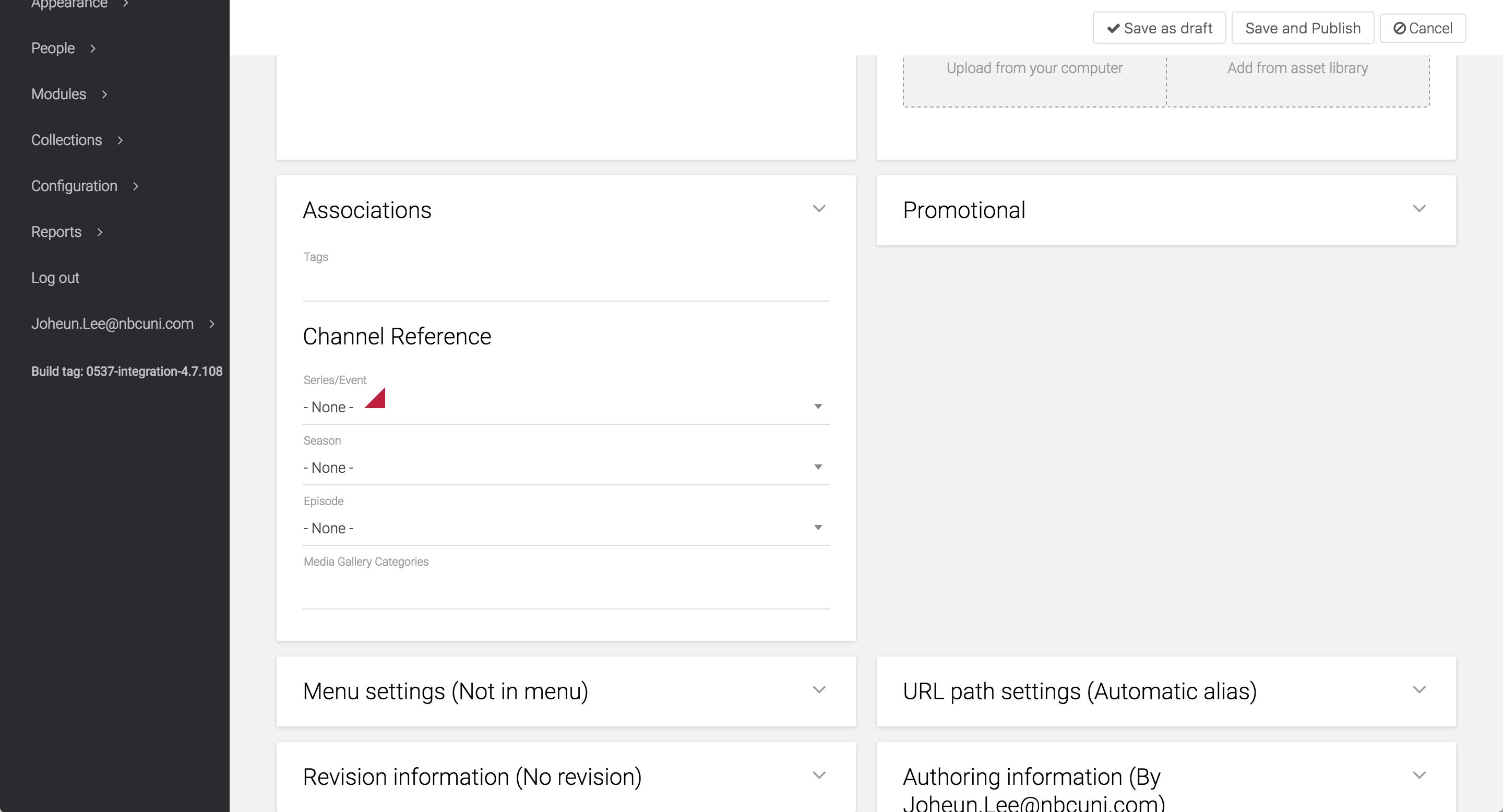The image size is (1503, 812).
Task: Click Save and Publish button
Action: tap(1302, 28)
